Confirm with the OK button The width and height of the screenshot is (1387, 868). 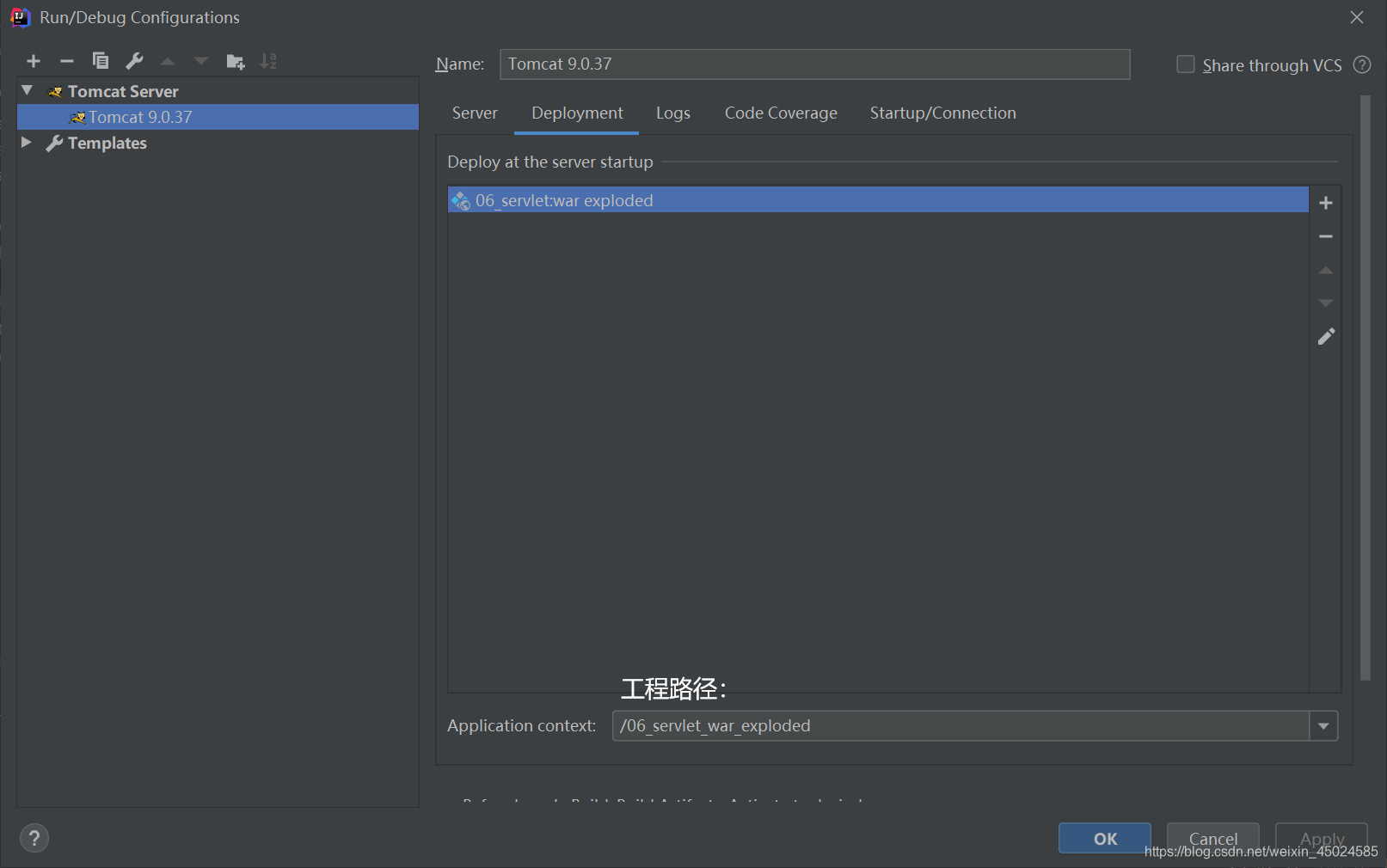tap(1105, 838)
